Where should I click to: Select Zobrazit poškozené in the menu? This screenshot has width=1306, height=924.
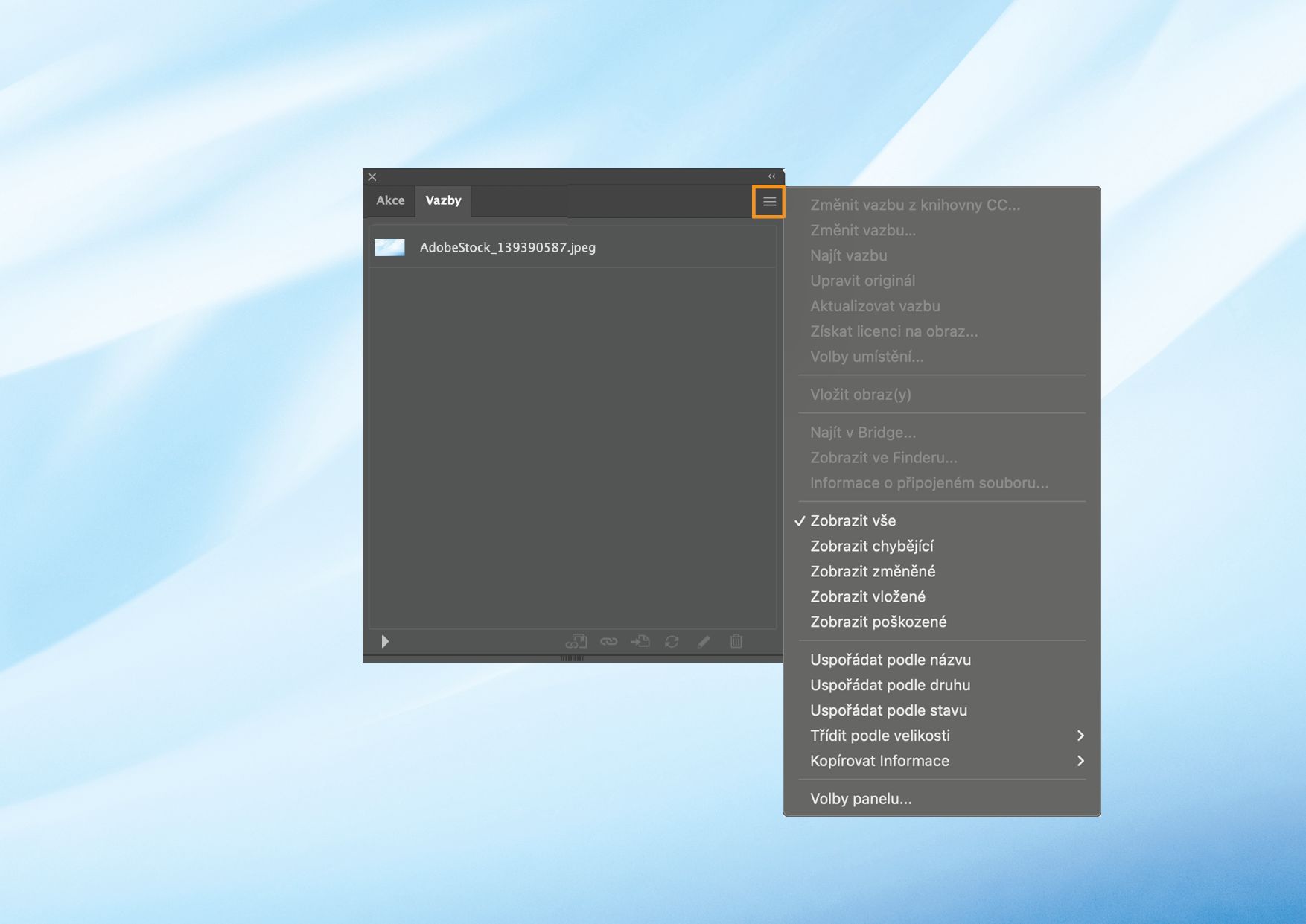879,622
